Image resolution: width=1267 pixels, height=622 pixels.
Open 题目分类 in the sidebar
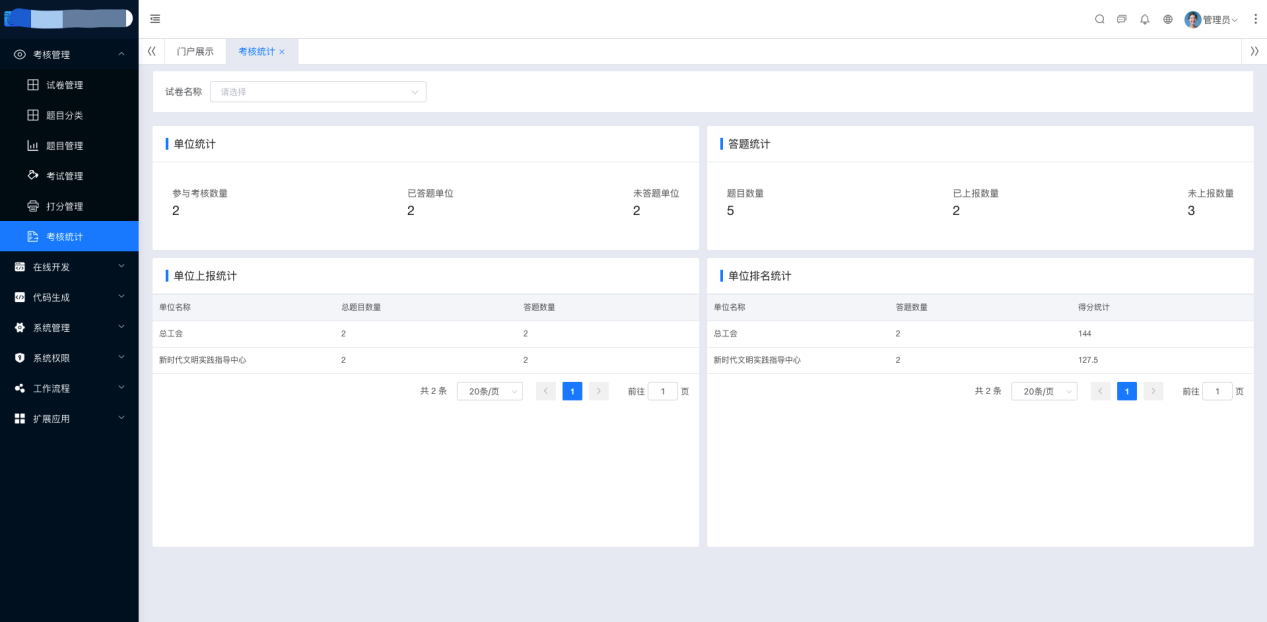point(69,115)
